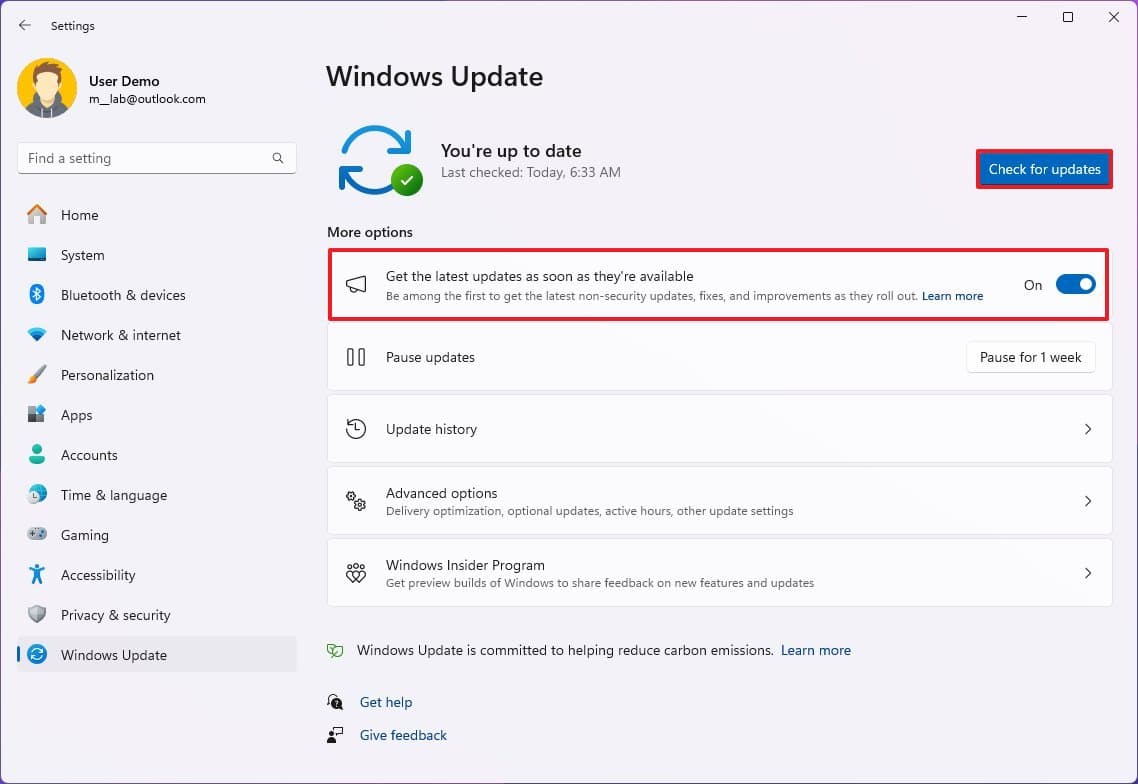
Task: Open the Windows Insider Program page
Action: [720, 573]
